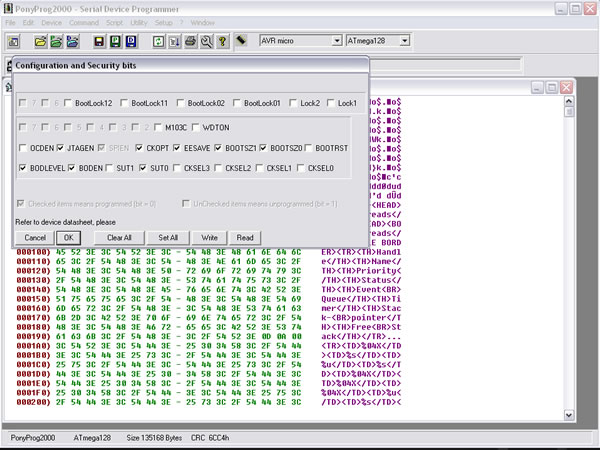600x450 pixels.
Task: Click the Clear All button
Action: 119,237
